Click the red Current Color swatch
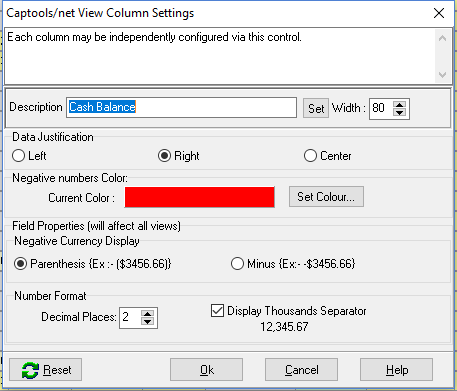The width and height of the screenshot is (457, 391). pos(199,197)
